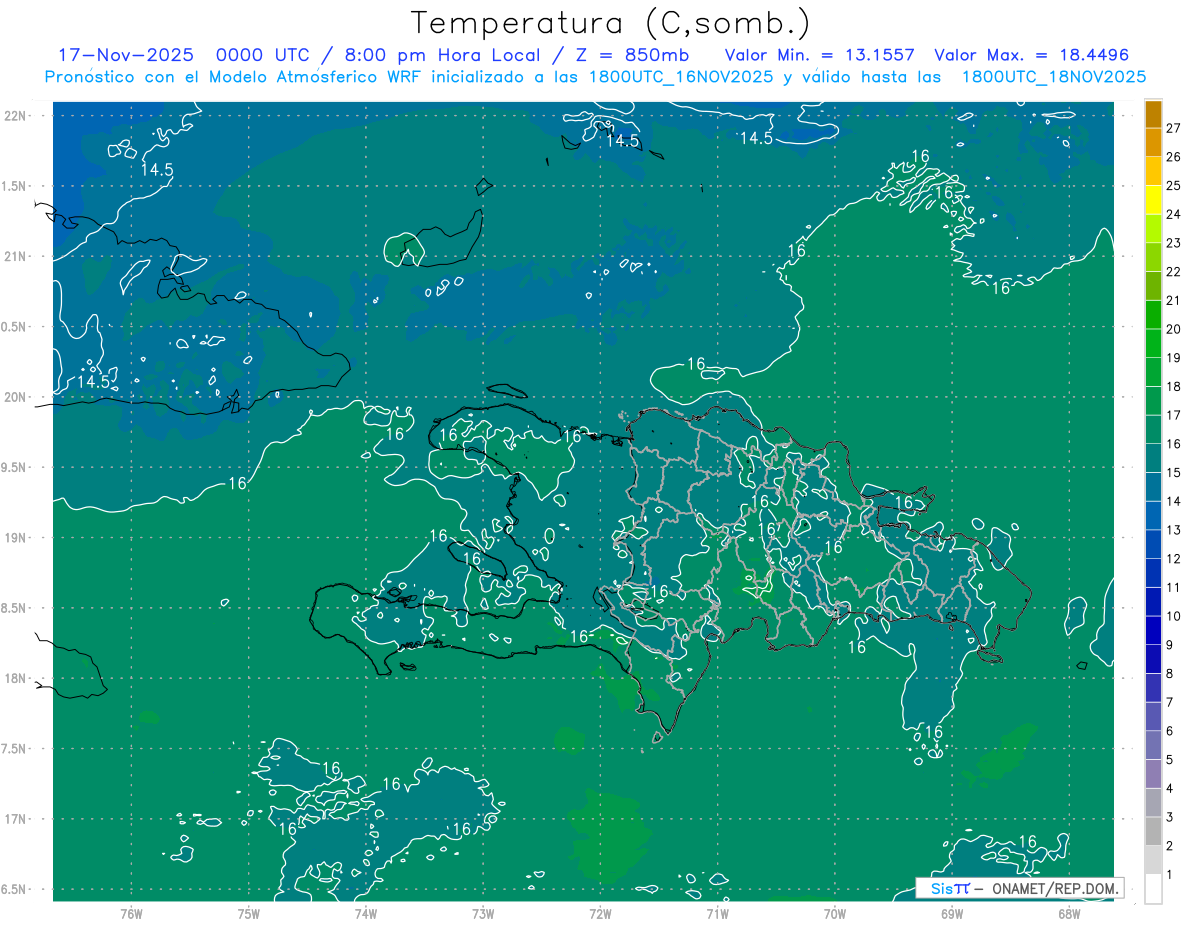Click value 14 on the color scale
The height and width of the screenshot is (927, 1200).
point(1174,502)
